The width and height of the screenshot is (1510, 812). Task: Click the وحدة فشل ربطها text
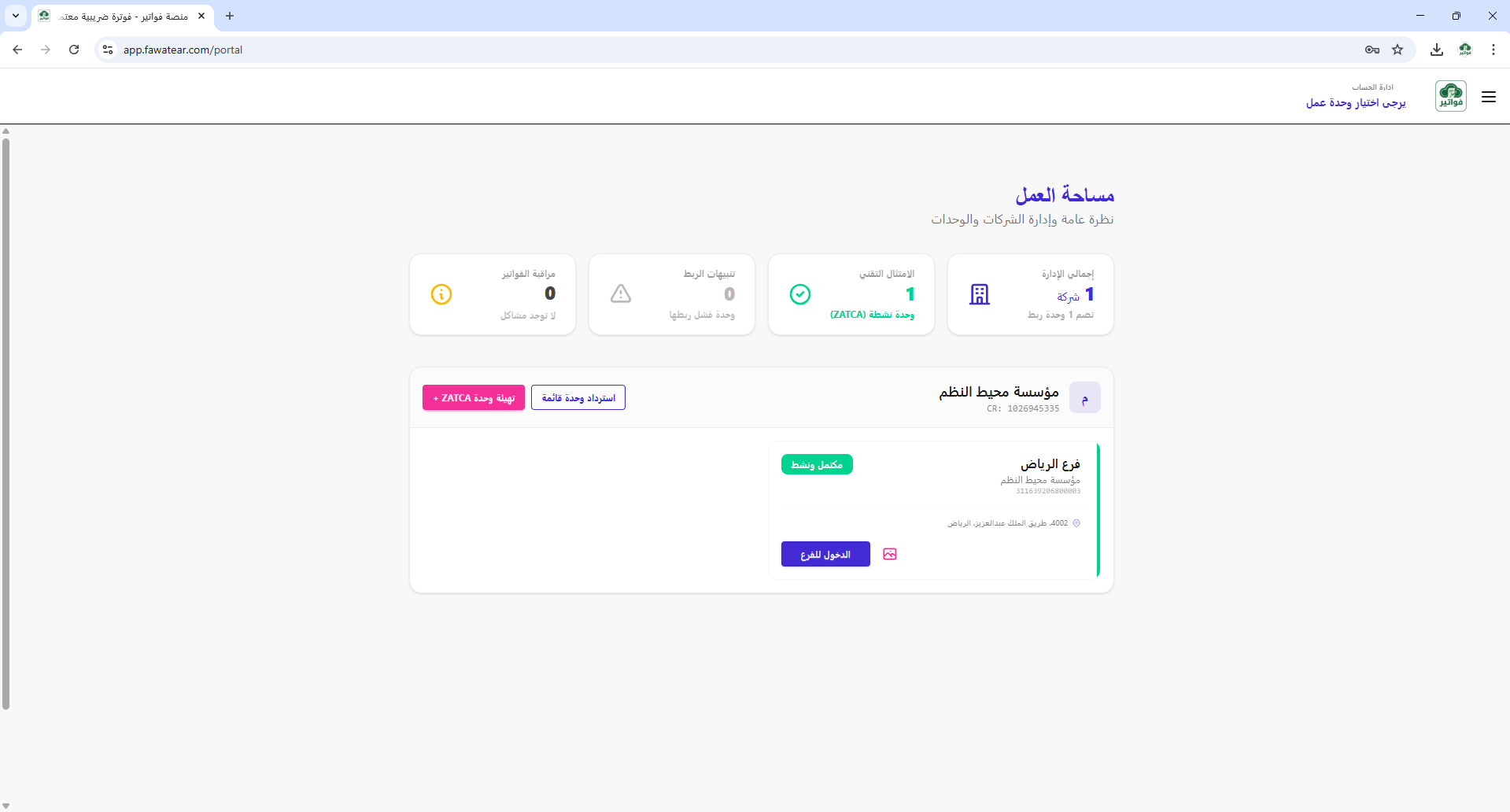coord(702,315)
